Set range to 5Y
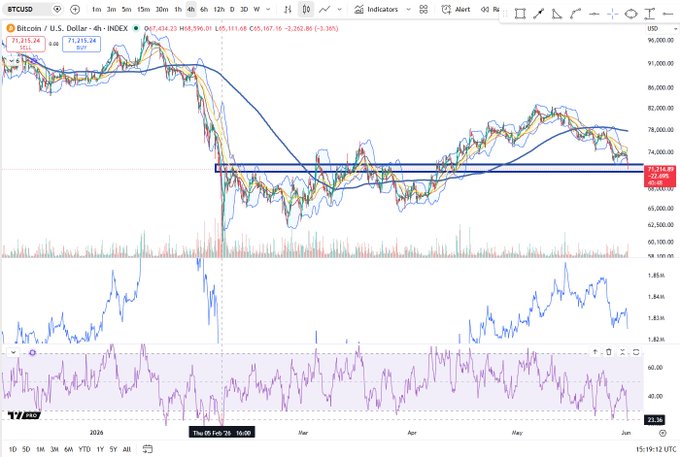The height and width of the screenshot is (457, 680). [x=113, y=449]
